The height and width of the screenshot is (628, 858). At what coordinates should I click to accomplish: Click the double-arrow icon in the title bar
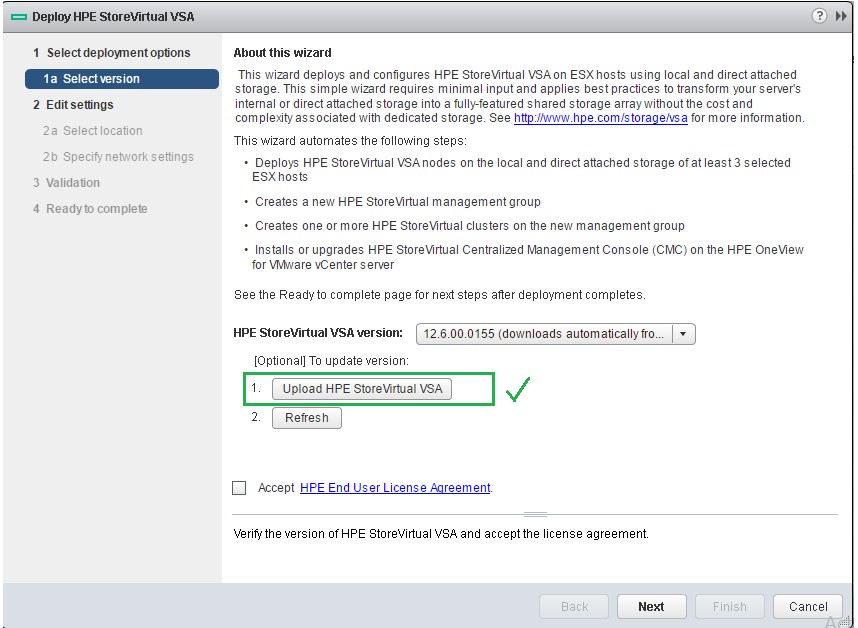[x=840, y=16]
